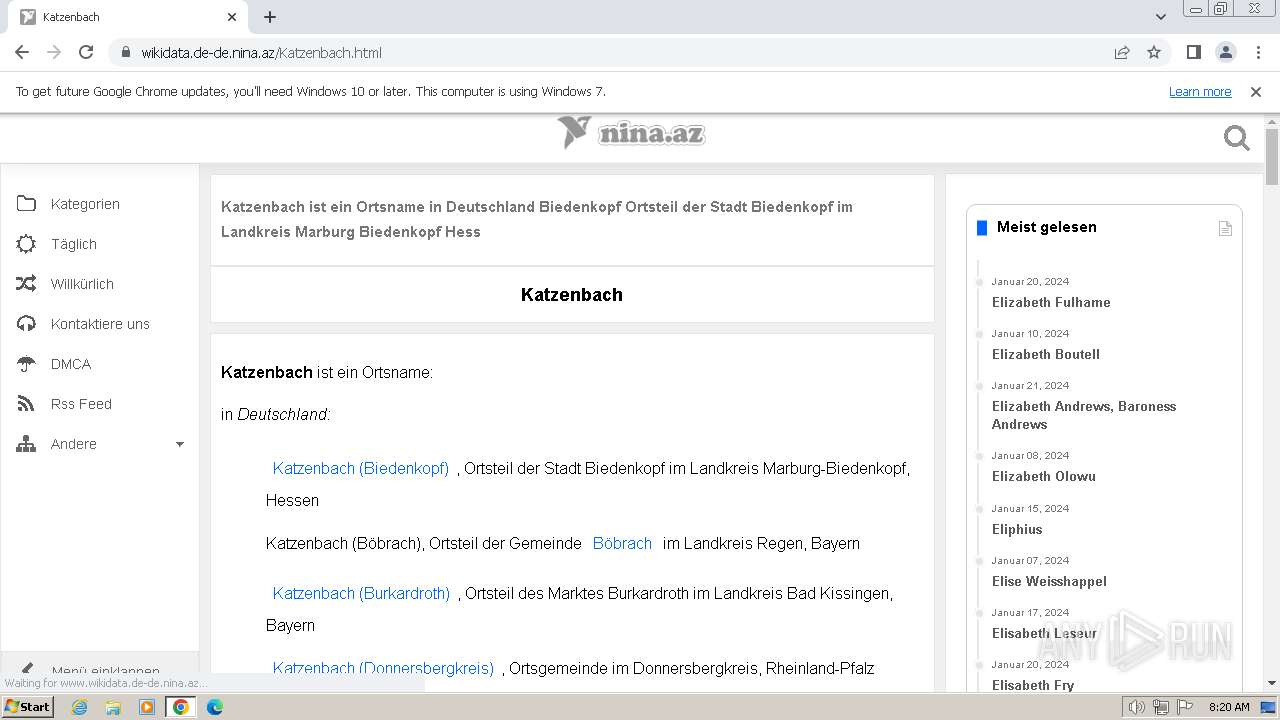The width and height of the screenshot is (1280, 720).
Task: Open the tab search chevron
Action: [1161, 17]
